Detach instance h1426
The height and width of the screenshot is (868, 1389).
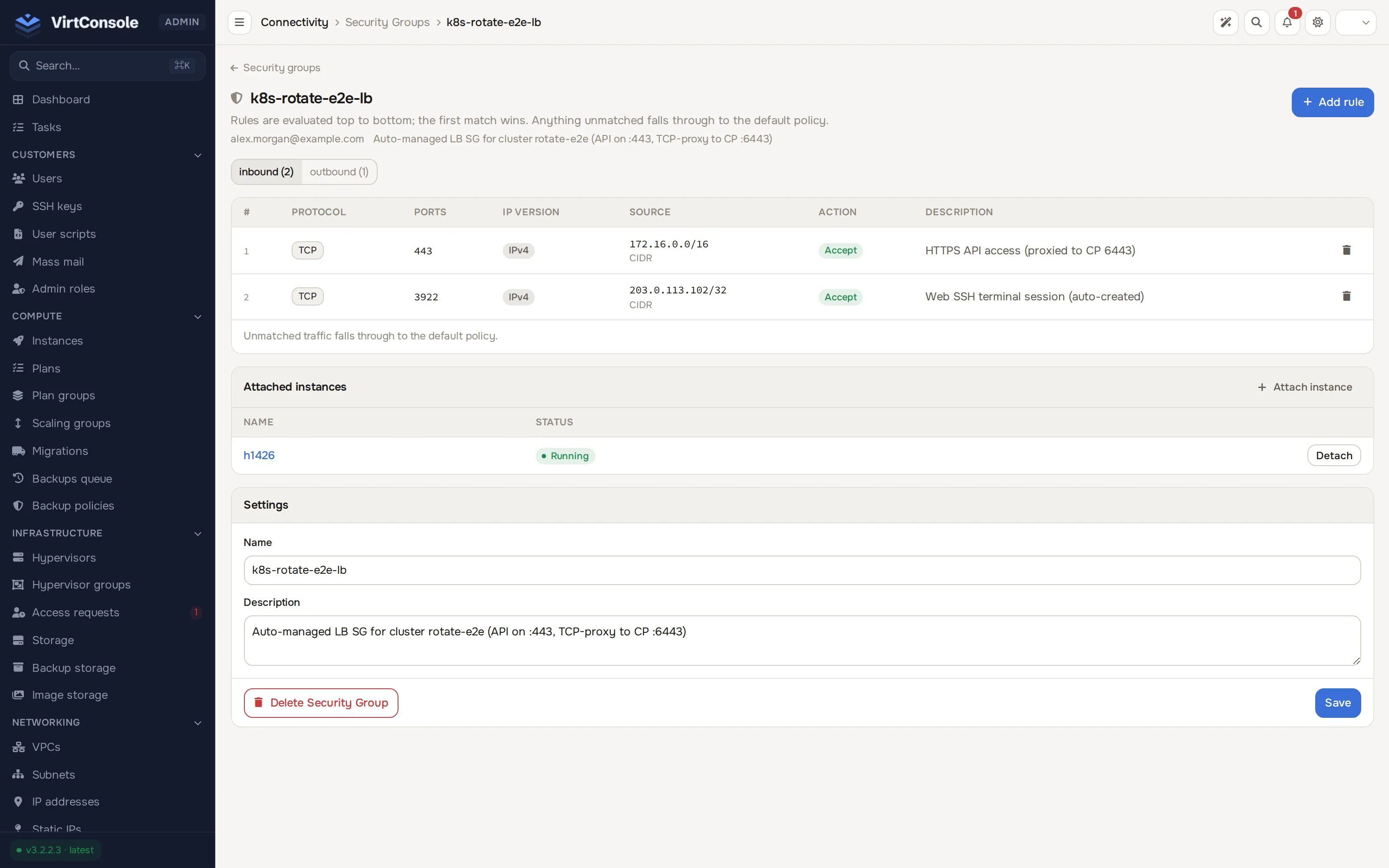[1334, 455]
